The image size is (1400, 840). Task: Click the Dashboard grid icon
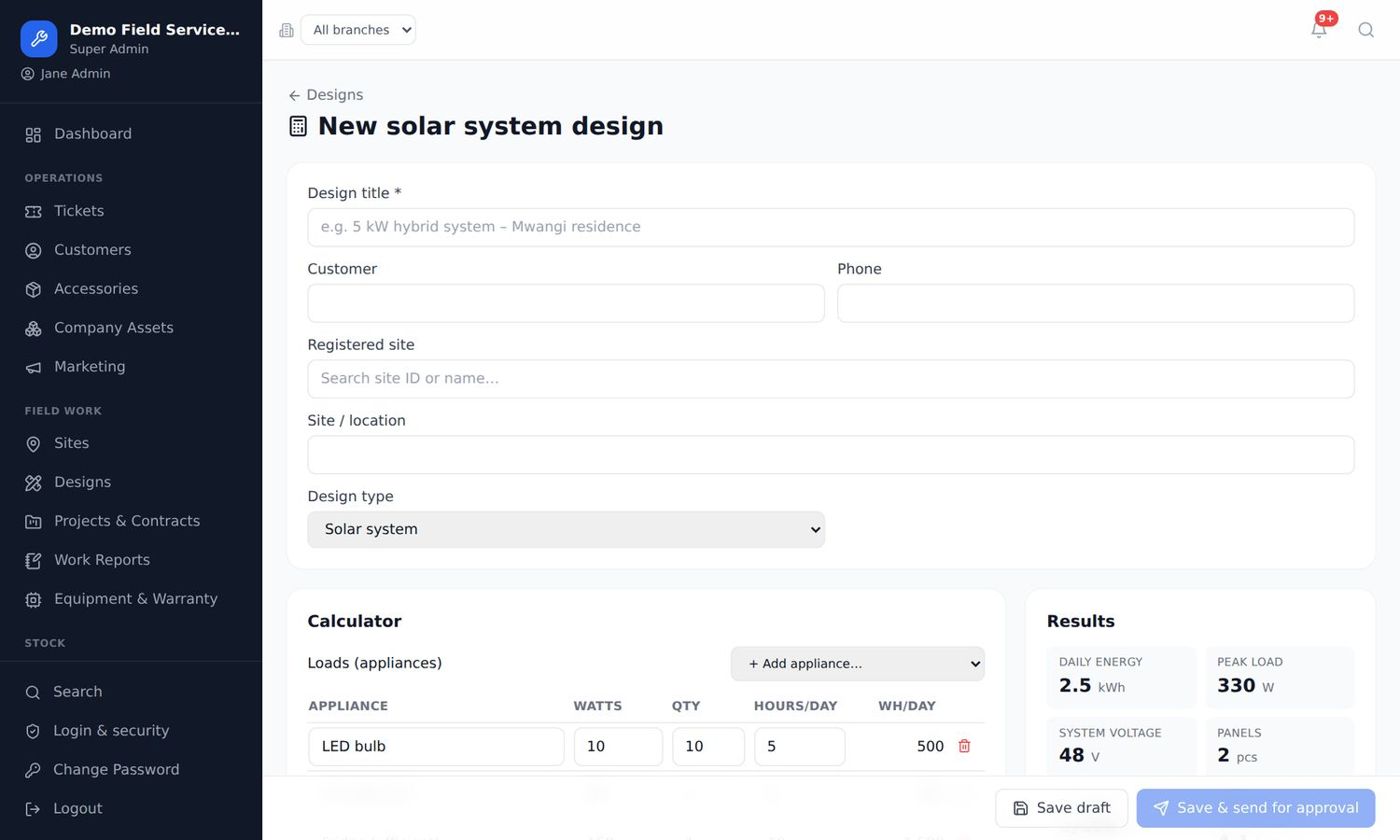tap(33, 135)
